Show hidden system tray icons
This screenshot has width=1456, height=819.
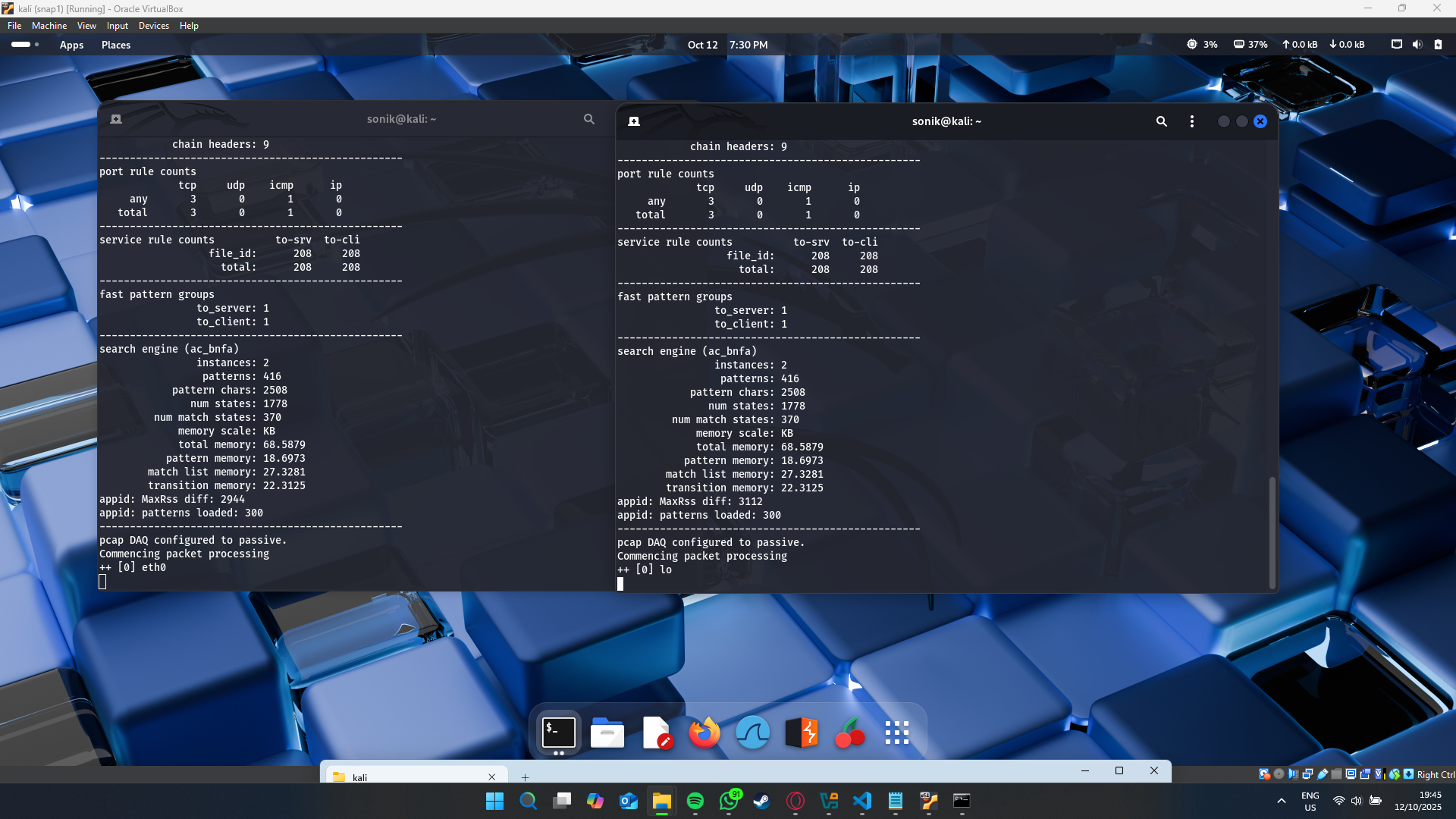[1281, 801]
